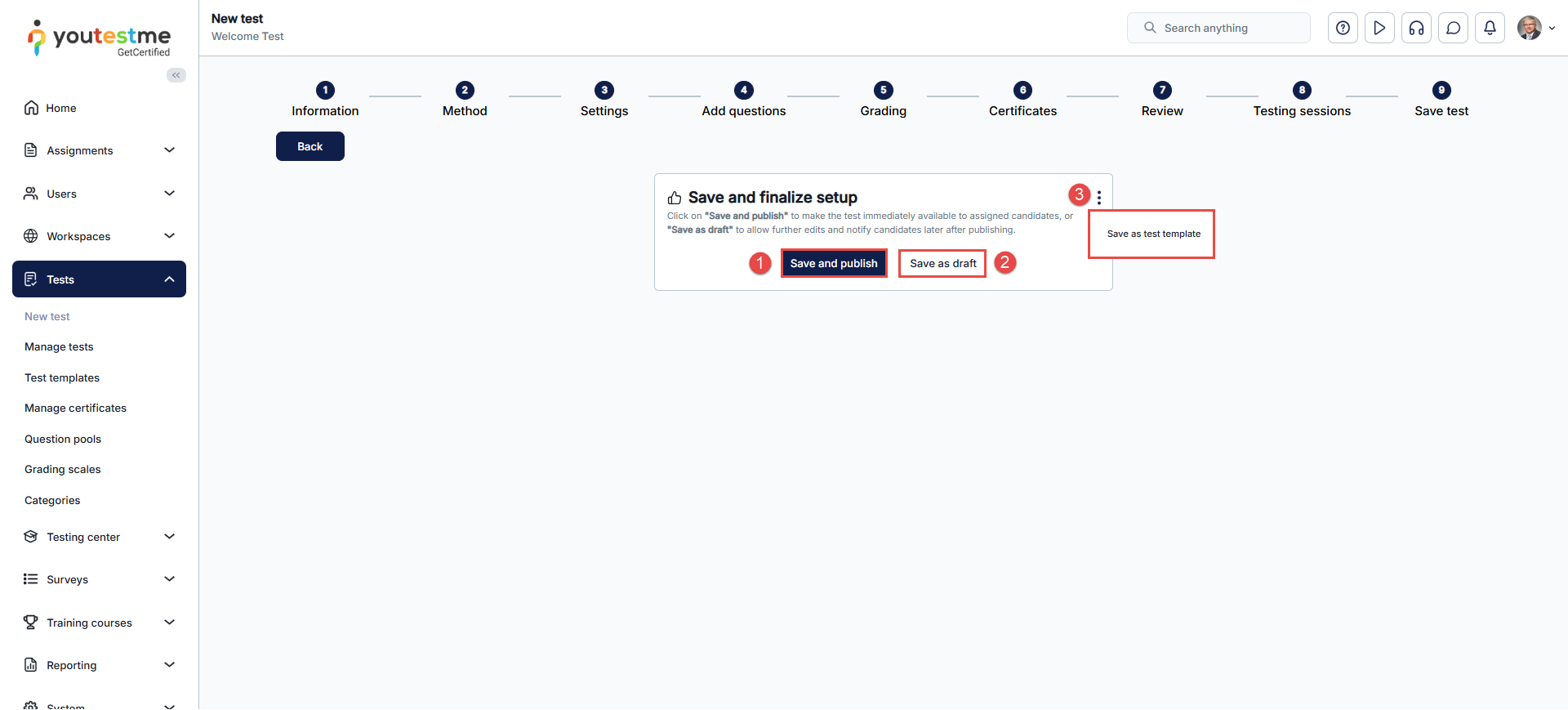
Task: Go to step 8 Testing sessions
Action: tap(1302, 100)
